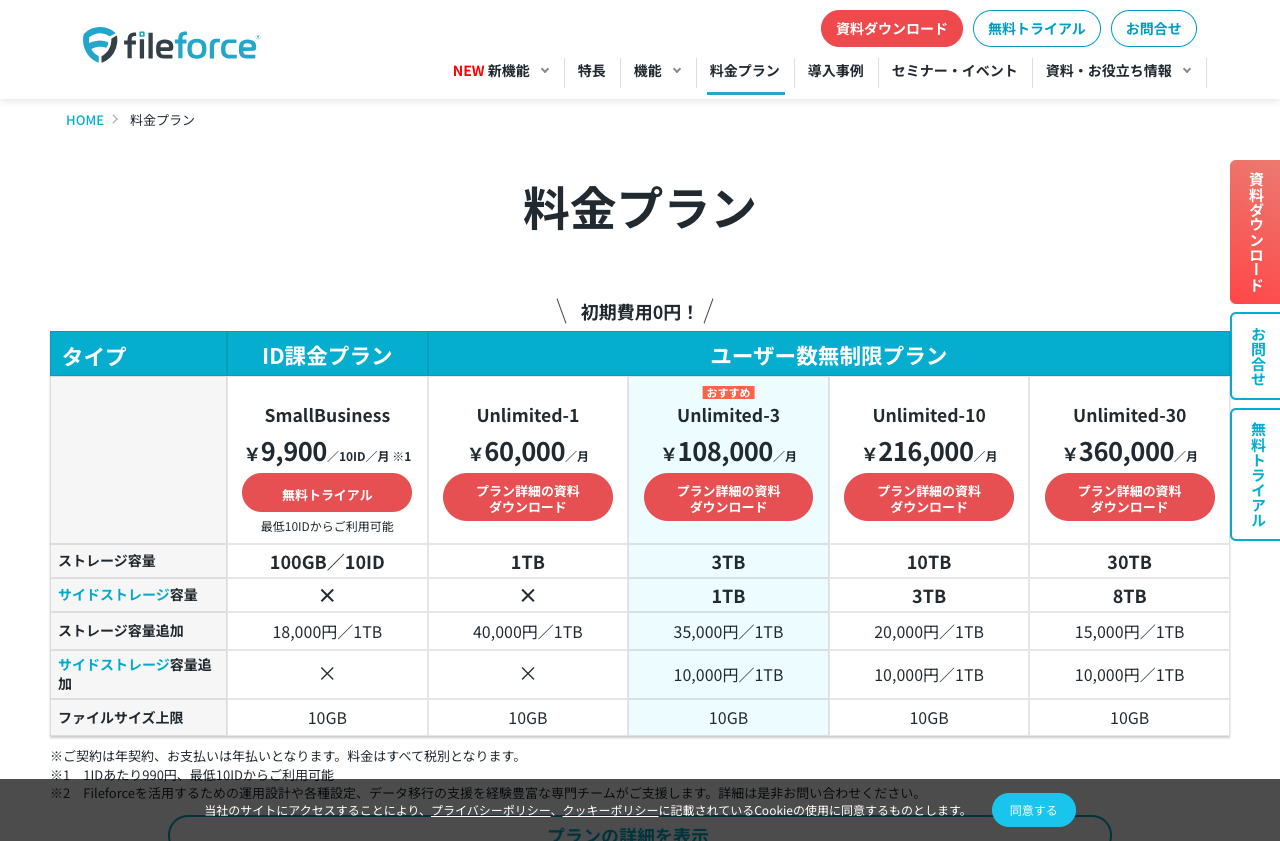This screenshot has height=841, width=1280.
Task: Open the 資料・お役立ち情報 dropdown menu
Action: point(1110,71)
